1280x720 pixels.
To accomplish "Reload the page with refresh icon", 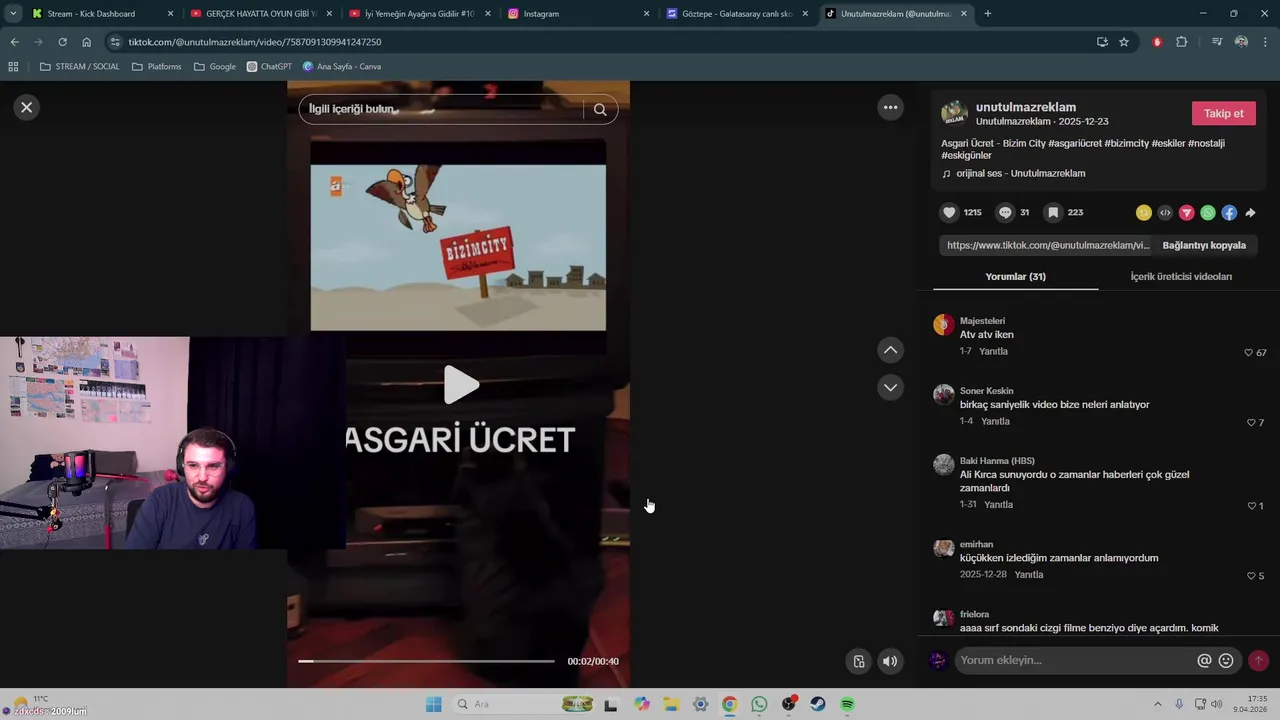I will coord(62,42).
